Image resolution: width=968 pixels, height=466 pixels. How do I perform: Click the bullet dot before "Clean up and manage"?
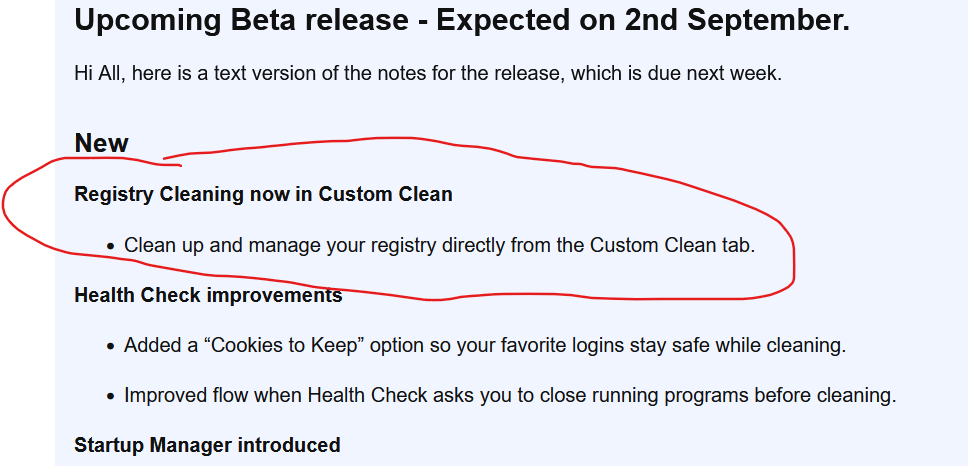(111, 246)
